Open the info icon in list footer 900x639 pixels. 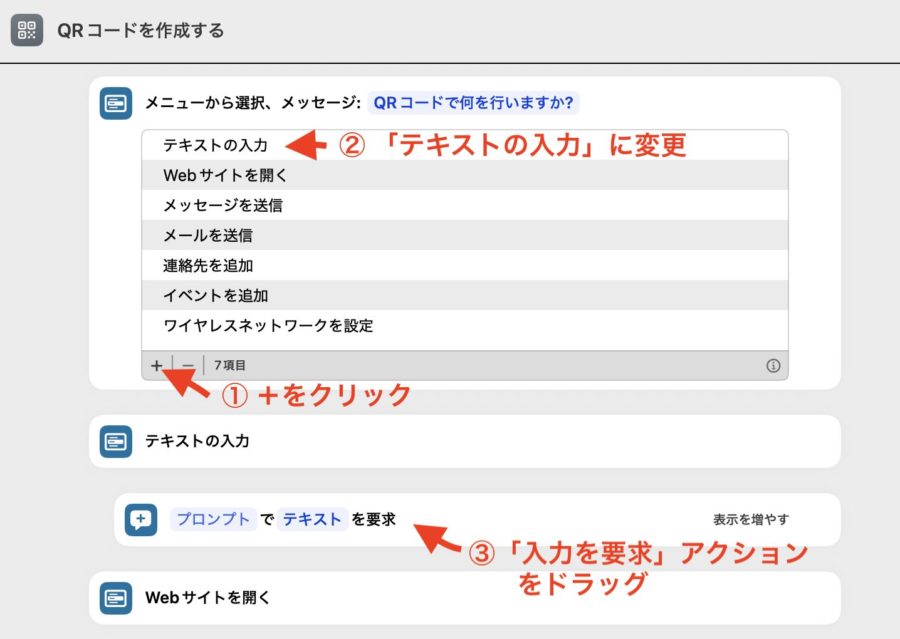tap(772, 366)
